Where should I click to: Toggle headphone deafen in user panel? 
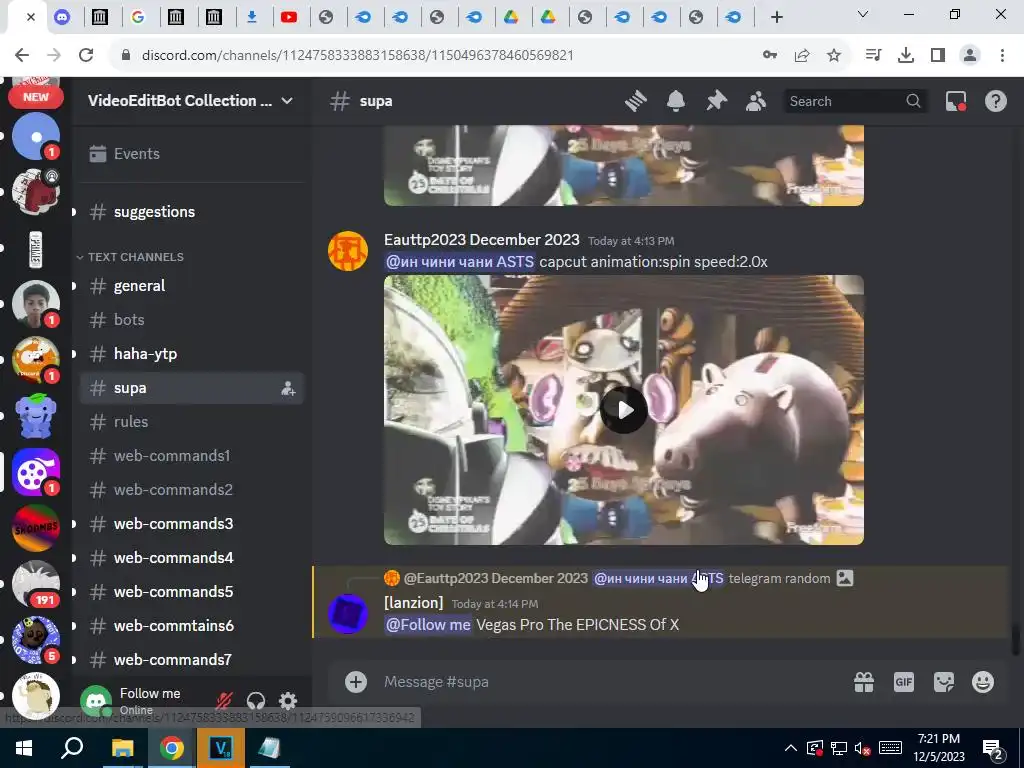[x=256, y=701]
